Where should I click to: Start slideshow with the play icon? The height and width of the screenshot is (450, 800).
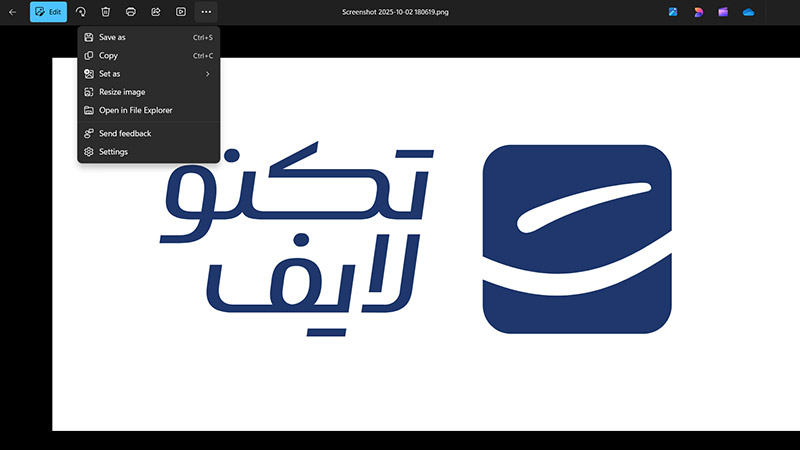point(181,12)
